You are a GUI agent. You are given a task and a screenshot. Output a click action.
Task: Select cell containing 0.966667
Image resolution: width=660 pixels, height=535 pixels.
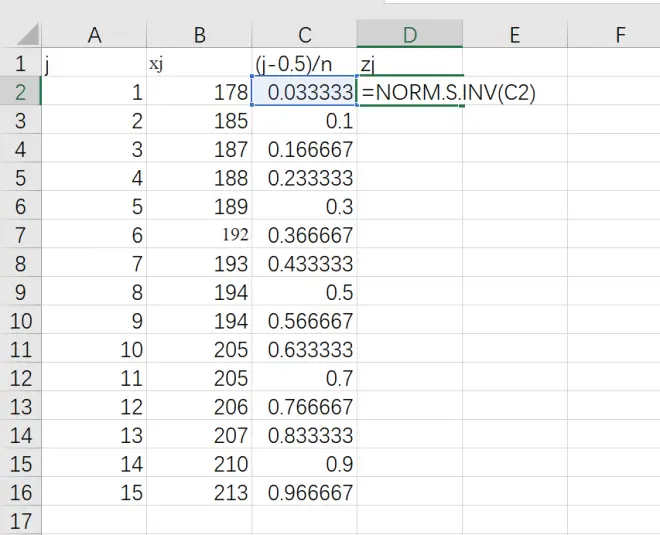[305, 492]
